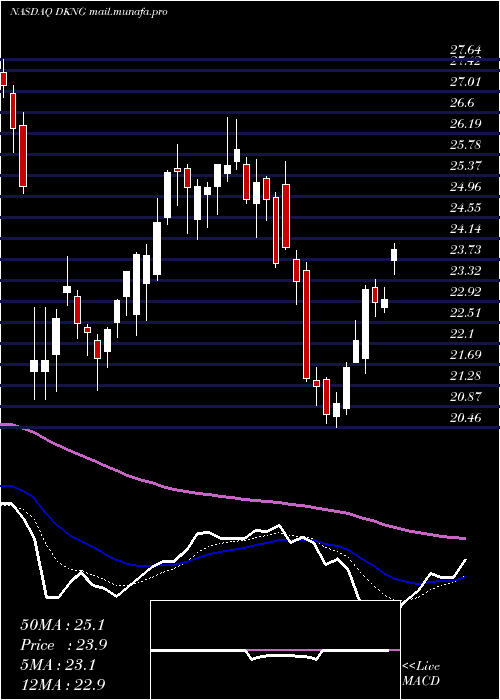Click the 23.32 price axis label
500x700 pixels.
point(467,271)
